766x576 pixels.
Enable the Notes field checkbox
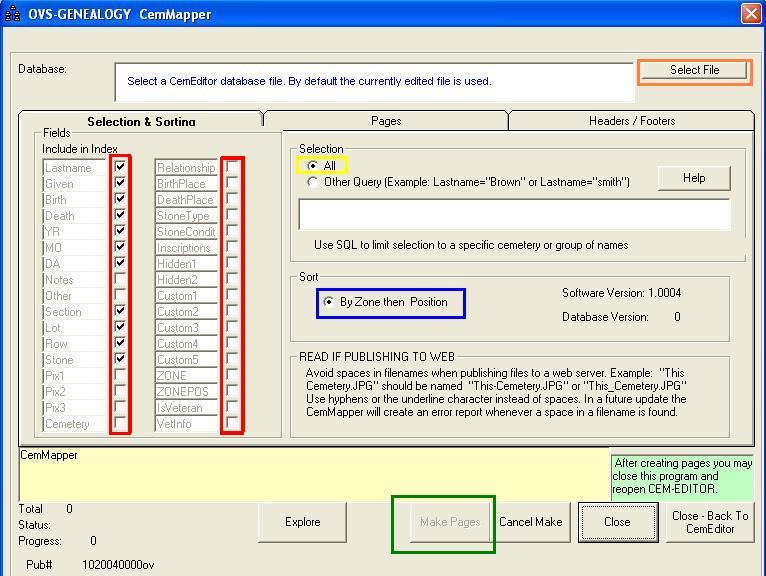coord(120,279)
